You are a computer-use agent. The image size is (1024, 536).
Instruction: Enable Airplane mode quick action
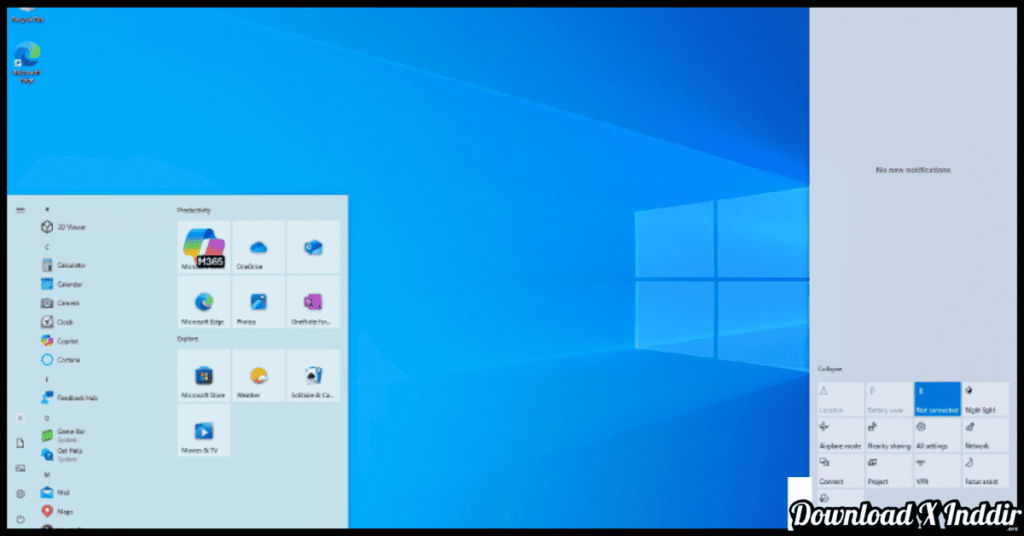click(841, 435)
